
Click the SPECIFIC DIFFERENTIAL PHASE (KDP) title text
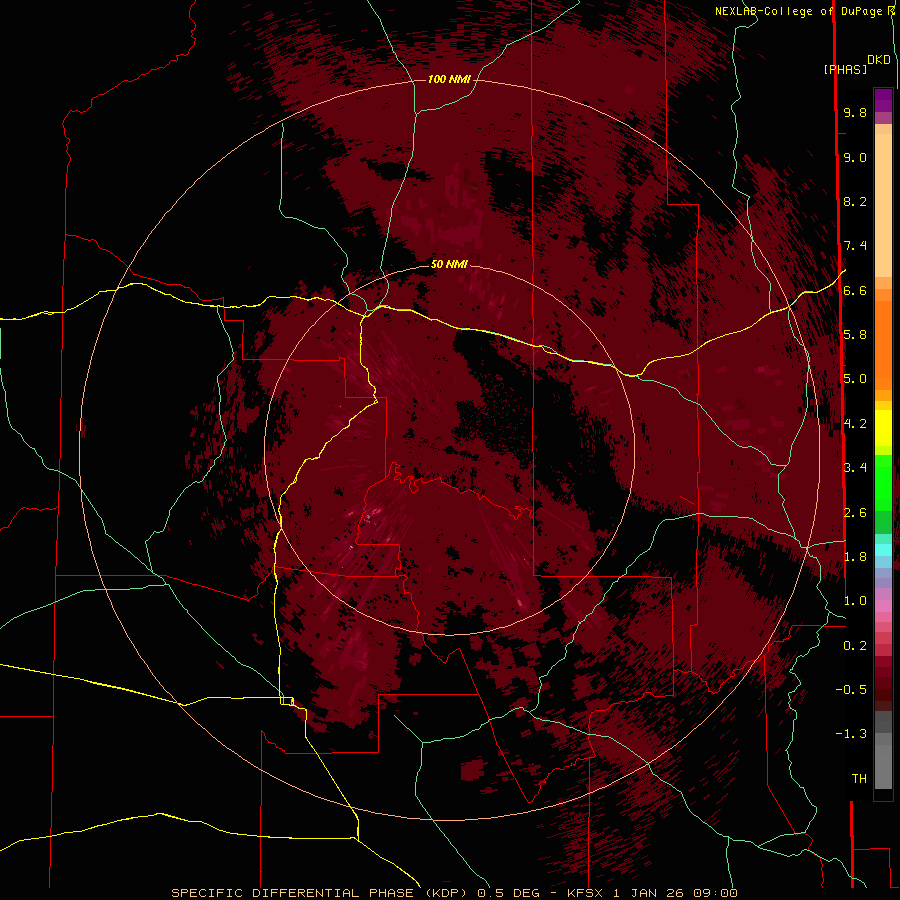[x=318, y=893]
